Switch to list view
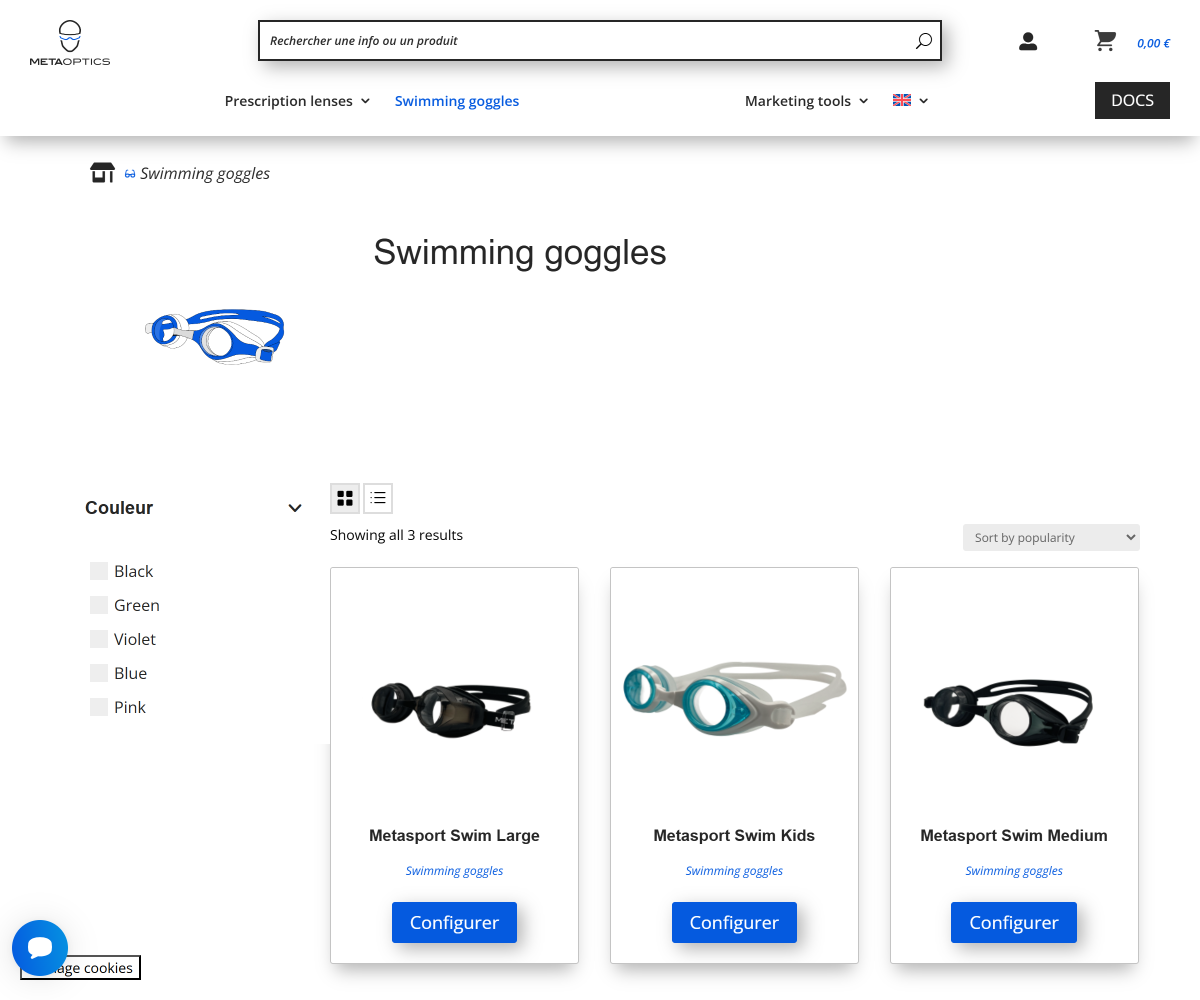This screenshot has width=1200, height=1000. click(378, 498)
